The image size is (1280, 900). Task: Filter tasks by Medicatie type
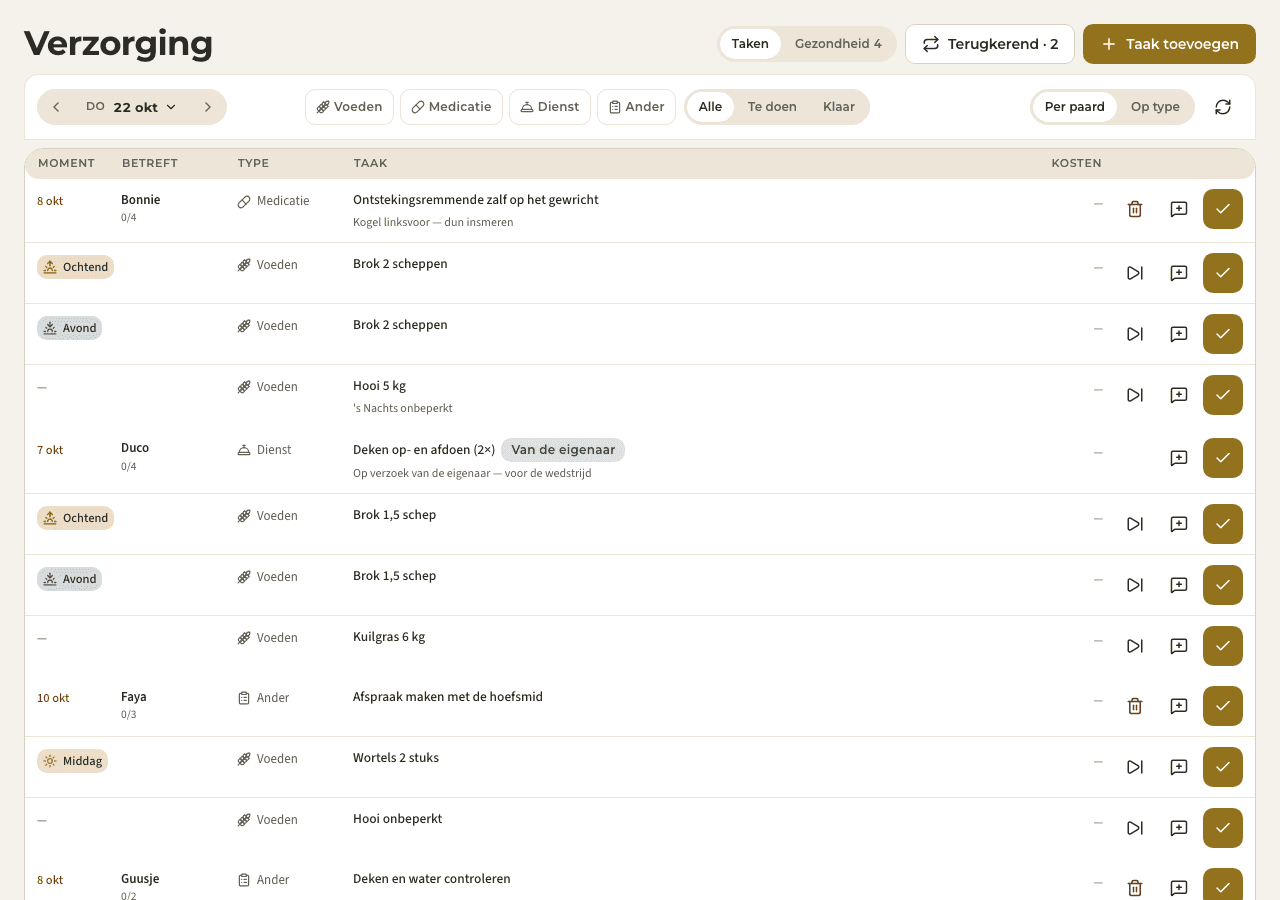451,107
